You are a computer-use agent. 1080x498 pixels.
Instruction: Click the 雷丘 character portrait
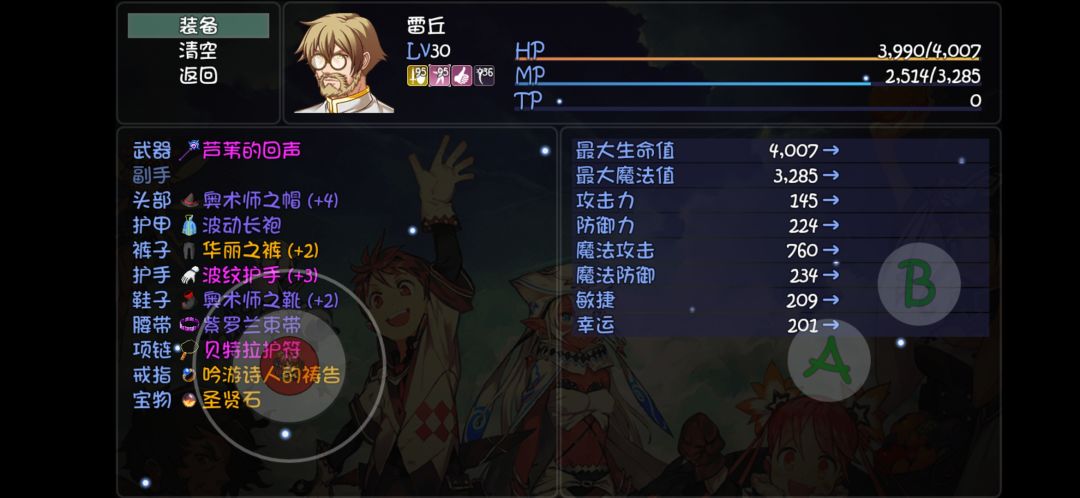(x=344, y=63)
